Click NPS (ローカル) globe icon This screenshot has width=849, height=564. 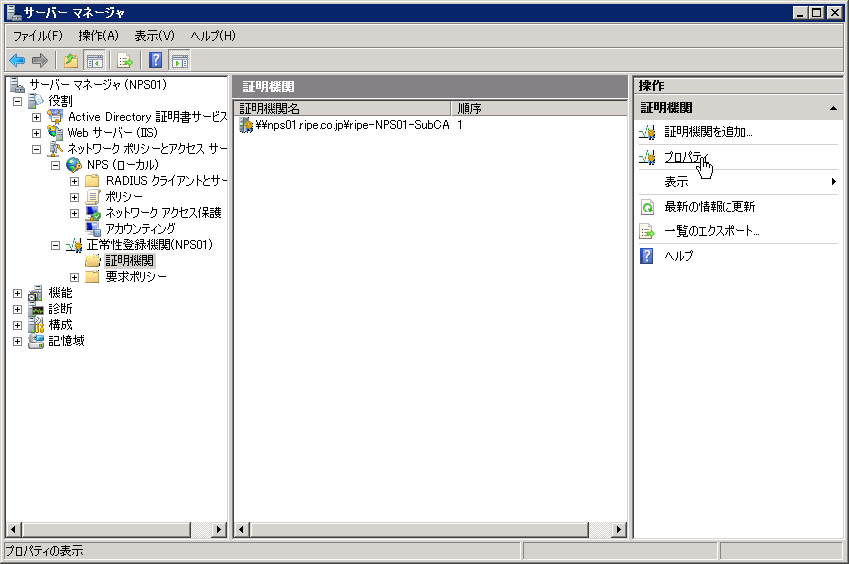74,165
